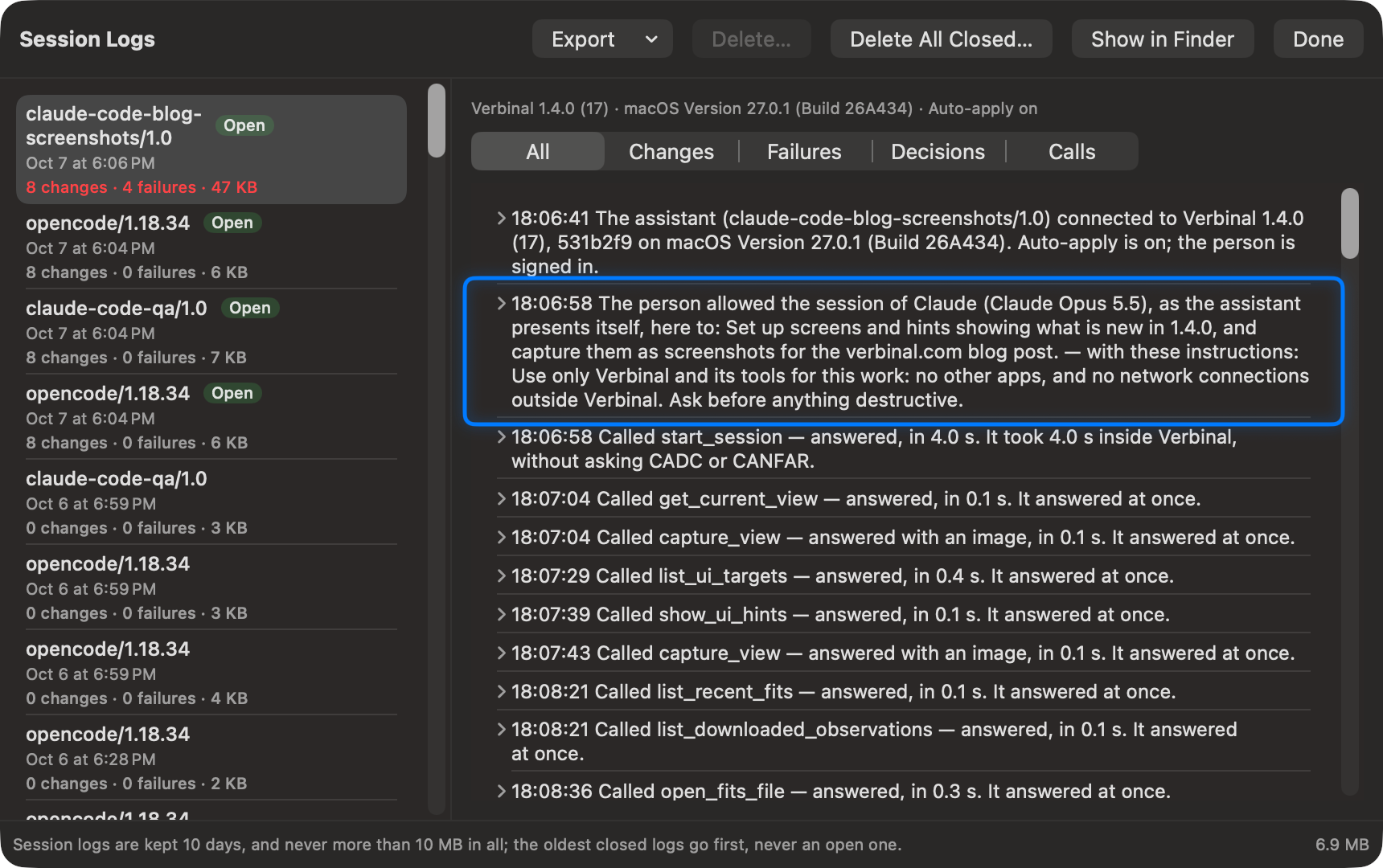Select the claude-code-blog-screenshots/1.0 session log
This screenshot has width=1383, height=868.
[x=211, y=149]
